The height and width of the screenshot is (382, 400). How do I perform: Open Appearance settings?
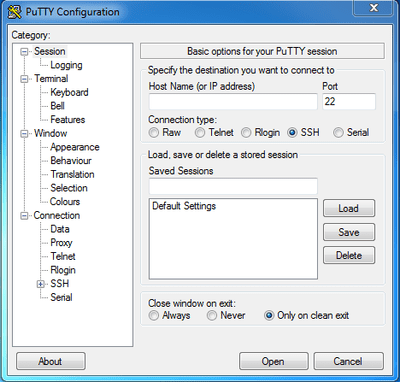(x=75, y=147)
